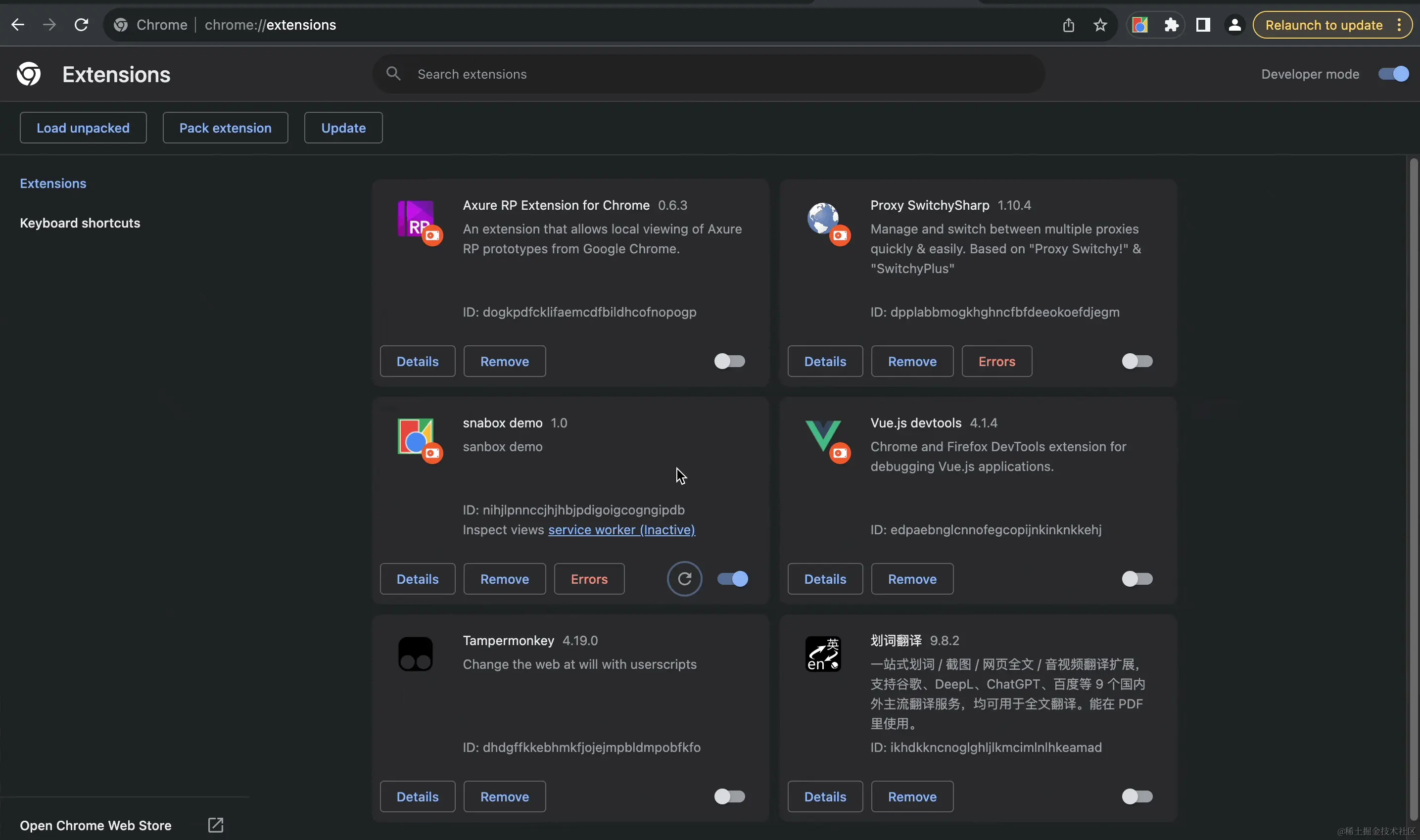Screen dimensions: 1420x840
Task: Open the side panel icon
Action: (1203, 24)
